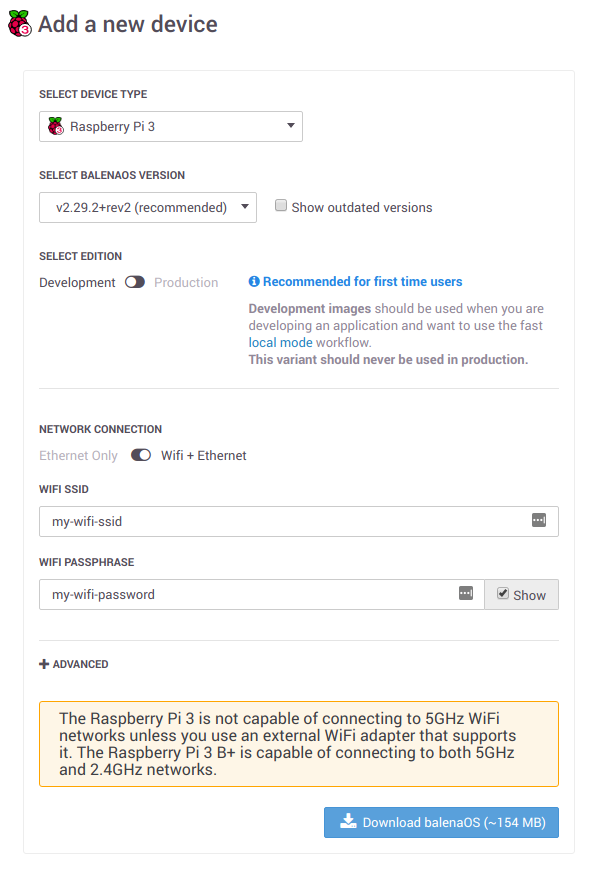Select the Ethernet Only label

79,455
